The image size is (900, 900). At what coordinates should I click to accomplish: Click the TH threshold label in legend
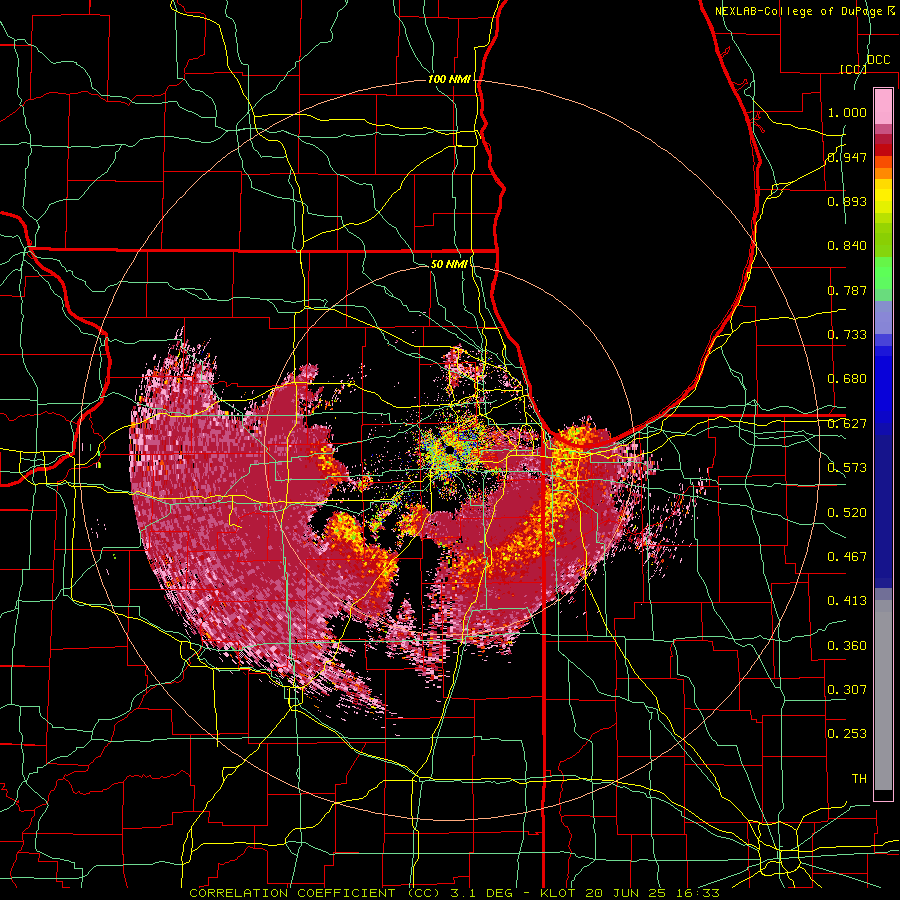click(859, 778)
